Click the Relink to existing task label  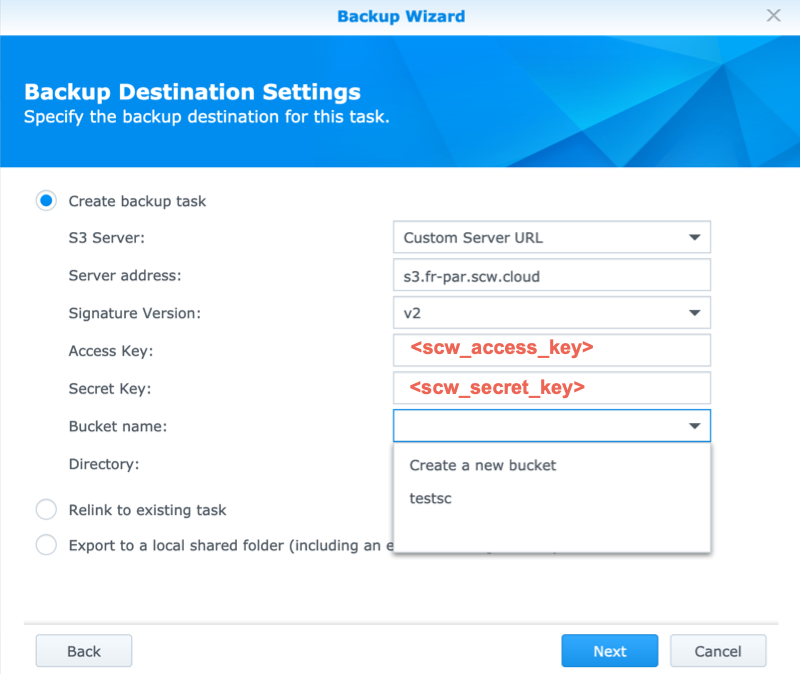pos(147,510)
